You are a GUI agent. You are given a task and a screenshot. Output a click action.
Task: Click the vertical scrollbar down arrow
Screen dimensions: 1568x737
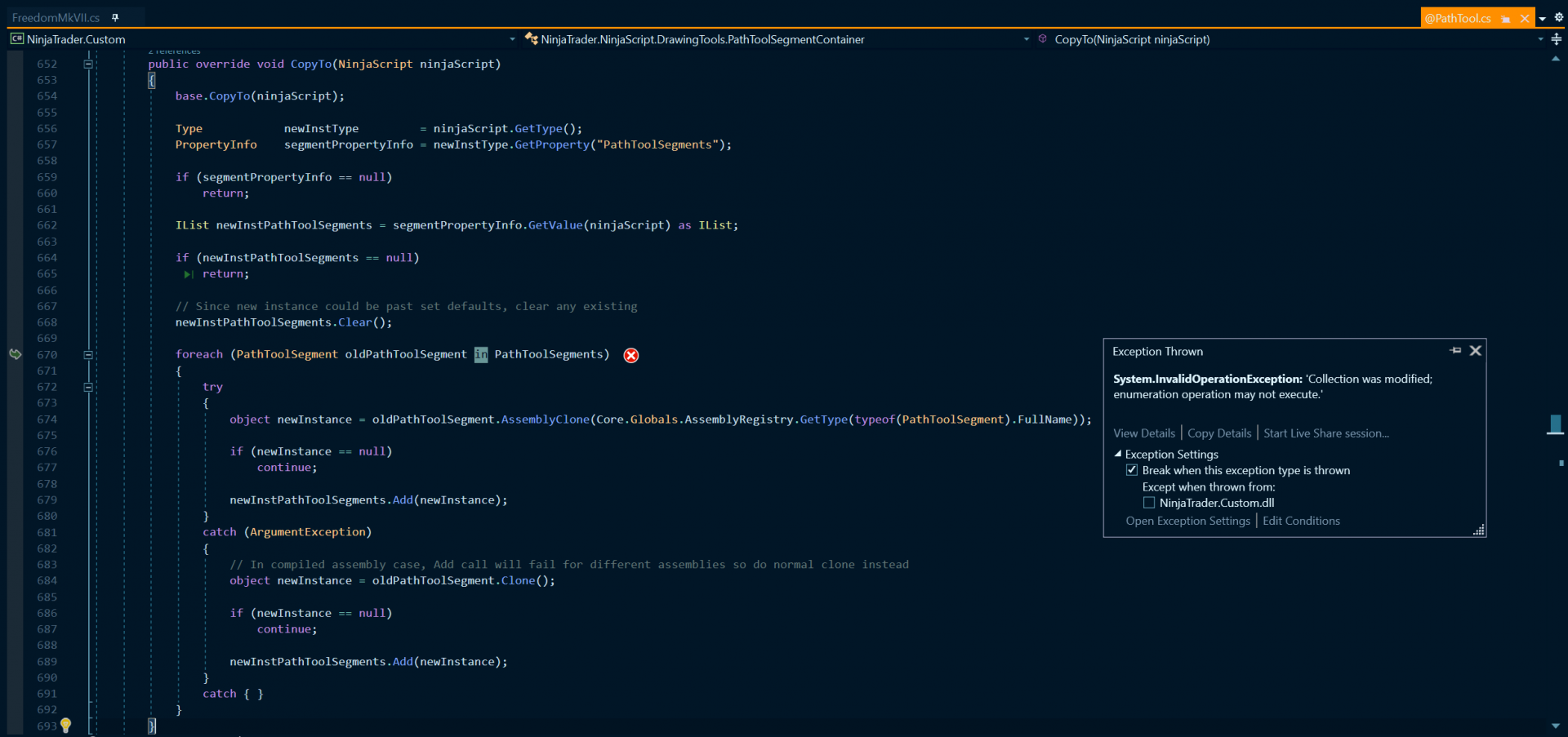coord(1555,726)
